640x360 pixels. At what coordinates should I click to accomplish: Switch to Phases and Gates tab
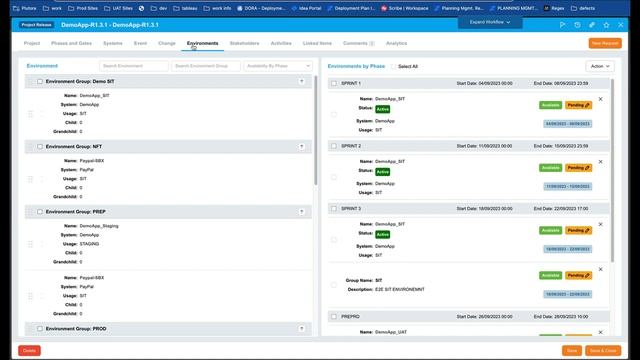click(x=71, y=43)
